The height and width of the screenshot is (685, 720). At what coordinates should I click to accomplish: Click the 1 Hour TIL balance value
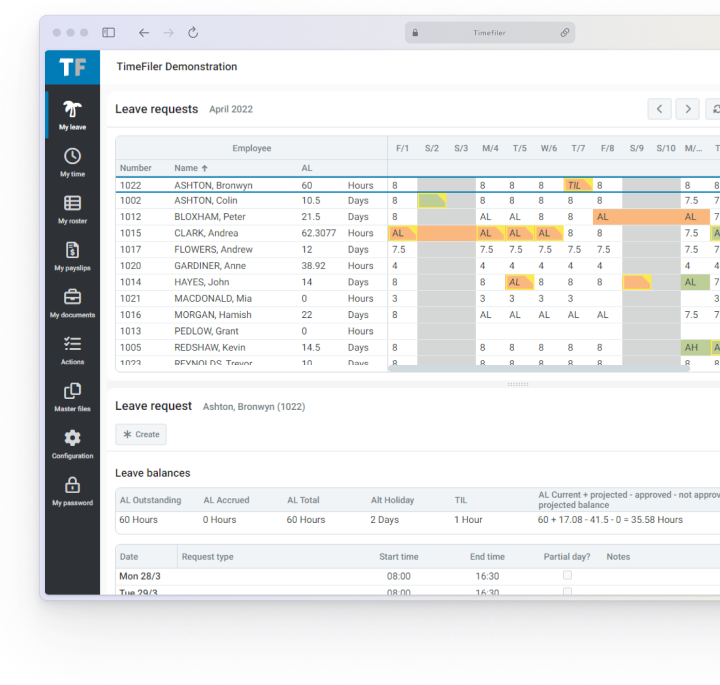tap(468, 520)
